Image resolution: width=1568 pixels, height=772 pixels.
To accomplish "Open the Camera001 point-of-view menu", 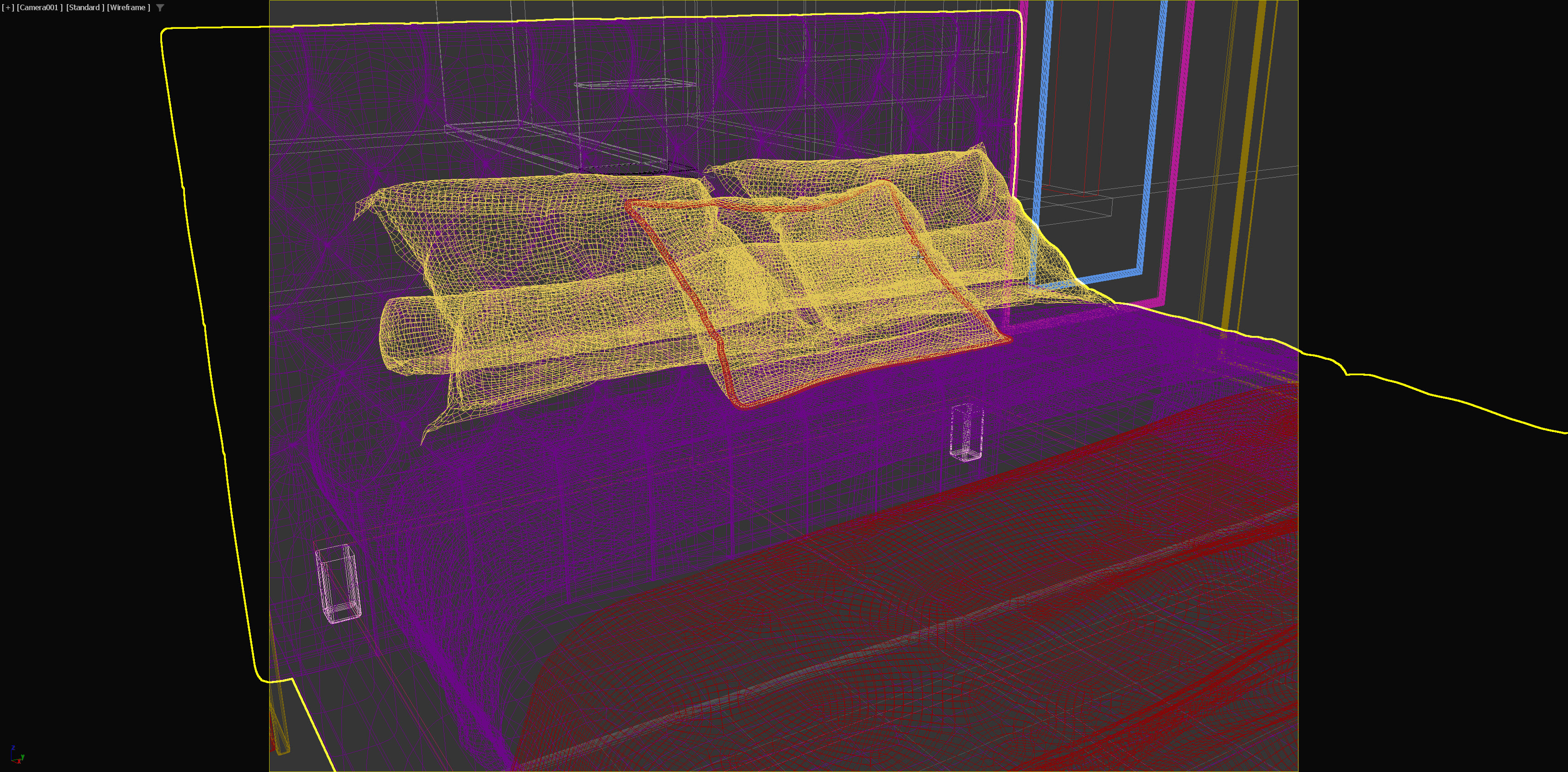I will click(39, 7).
